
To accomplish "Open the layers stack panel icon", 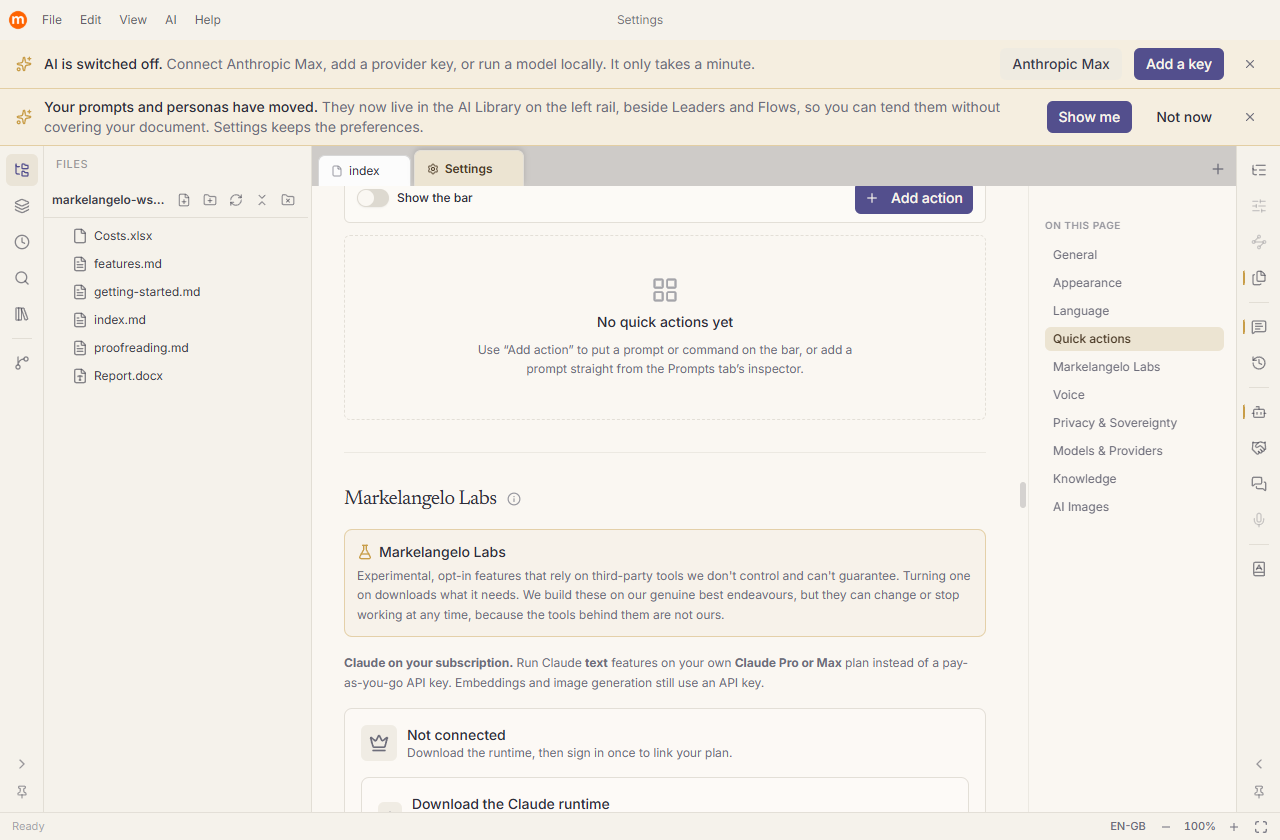I will point(22,206).
